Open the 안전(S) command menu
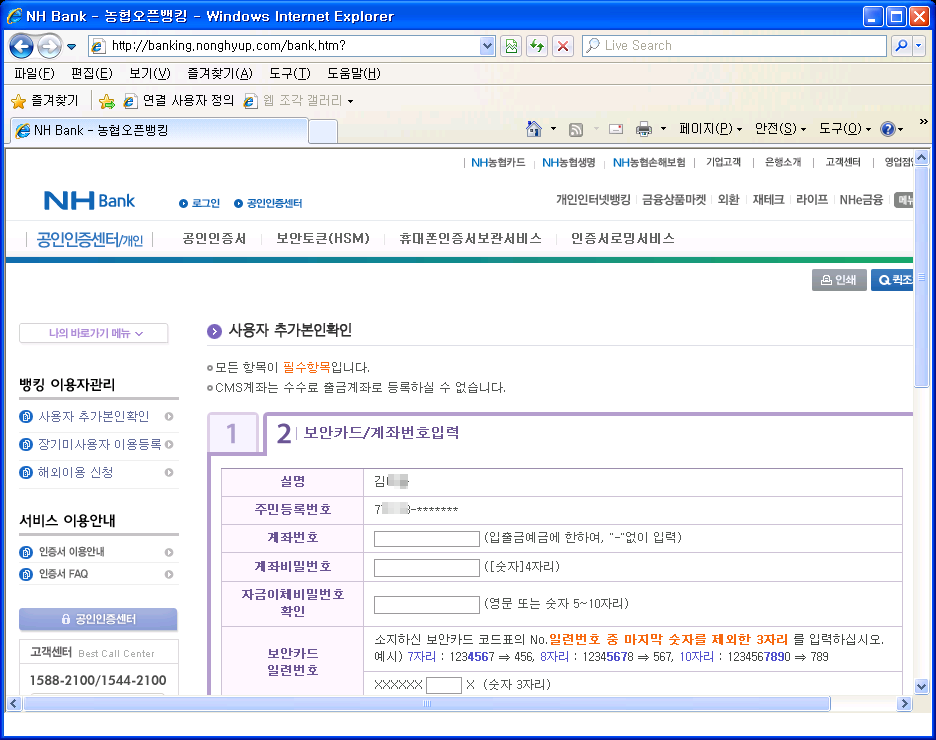Image resolution: width=936 pixels, height=740 pixels. coord(780,129)
